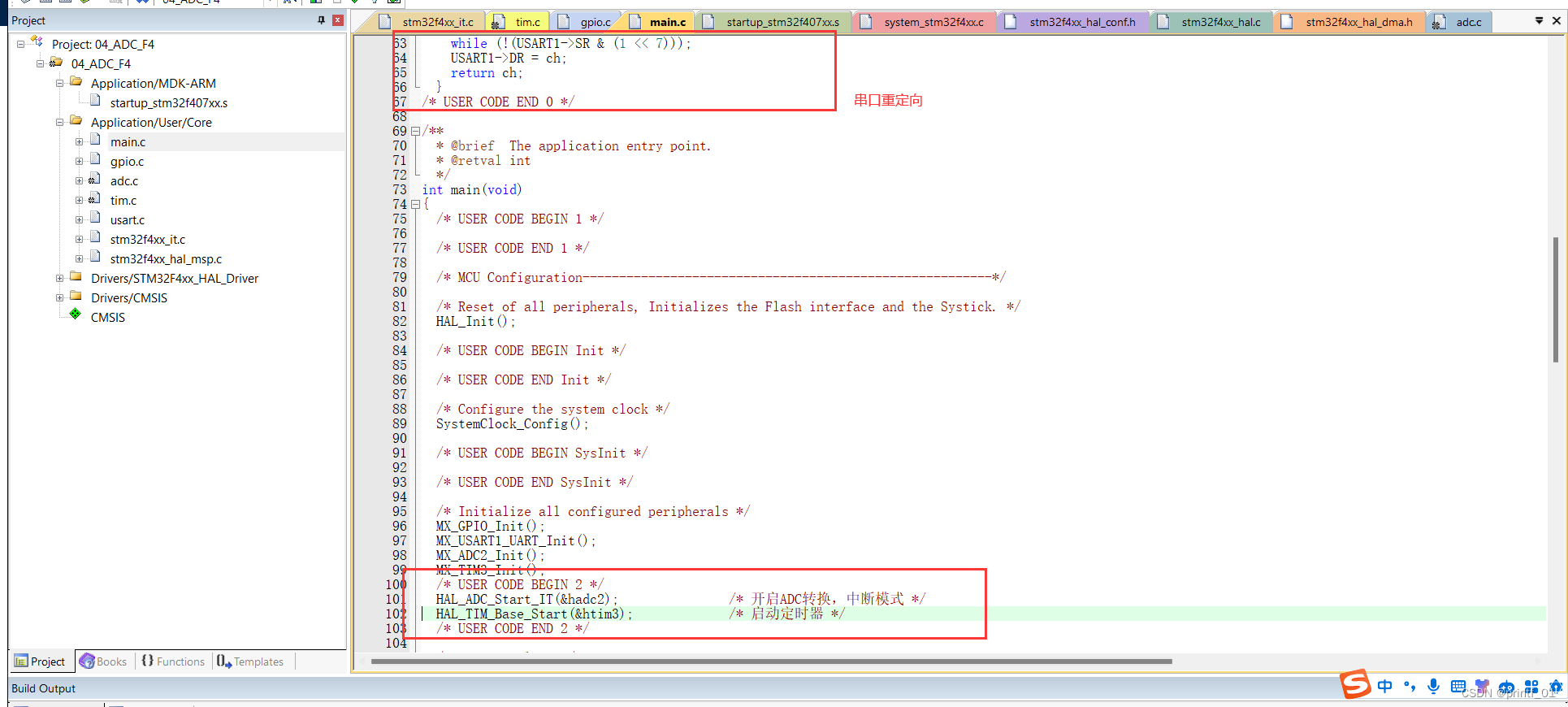The image size is (1568, 707).
Task: Expand Drivers/STM32F4xx_HAL_Driver group
Action: pyautogui.click(x=59, y=279)
